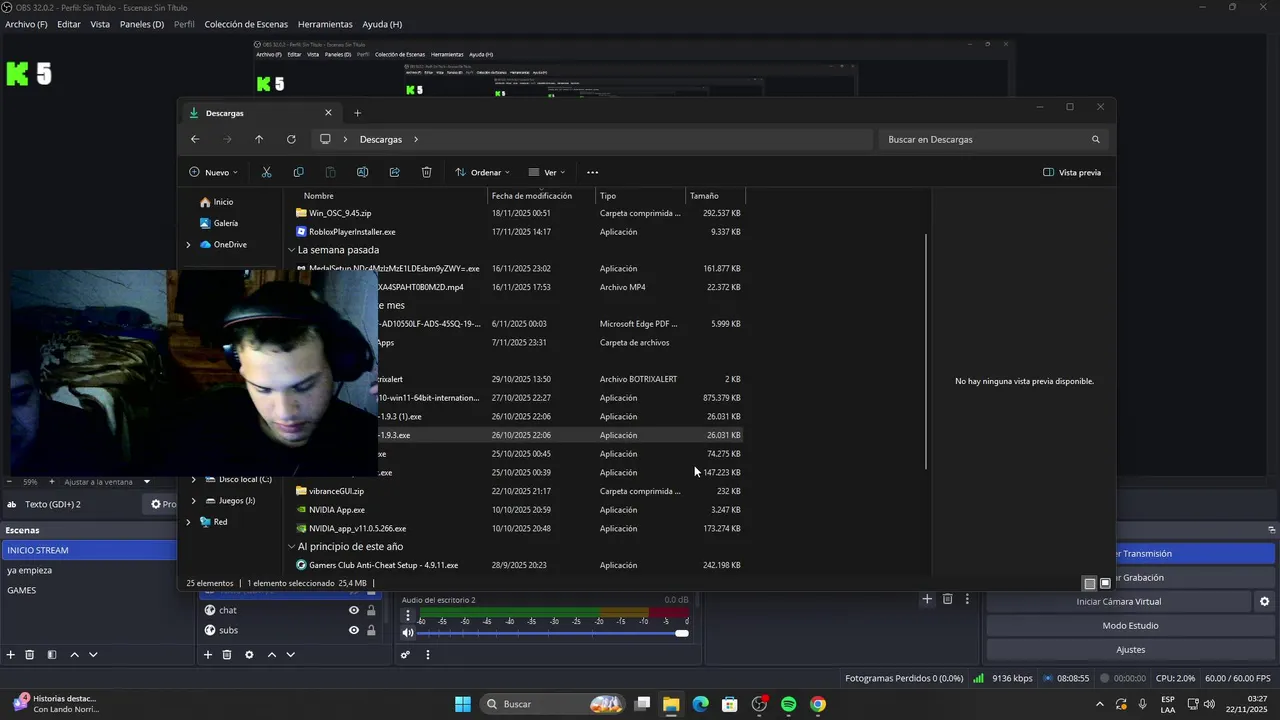Open the three-dot more options in Explorer toolbar
This screenshot has height=720, width=1280.
point(592,172)
